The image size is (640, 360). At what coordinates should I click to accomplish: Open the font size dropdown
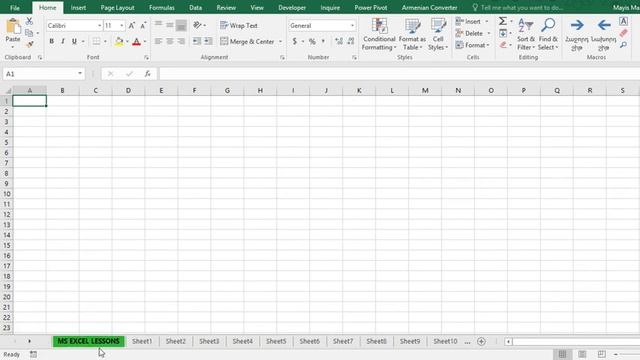(x=122, y=25)
